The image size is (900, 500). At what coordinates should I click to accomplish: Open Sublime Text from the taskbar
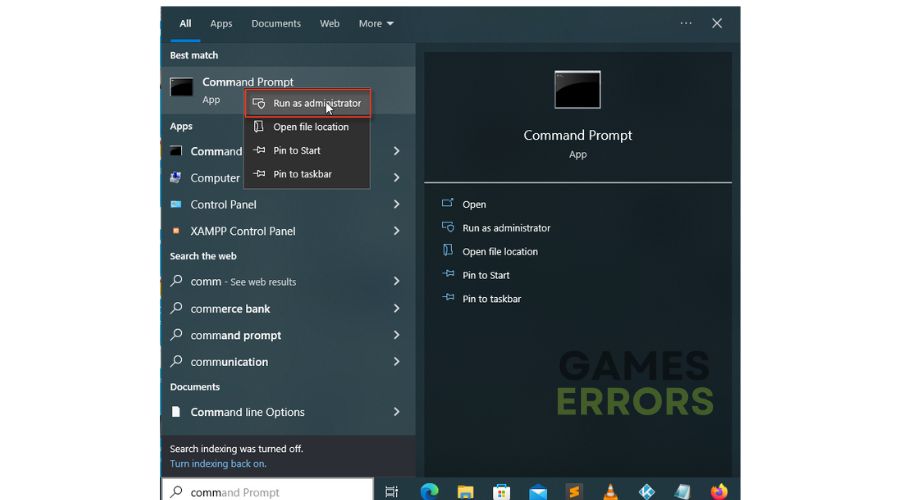[574, 491]
